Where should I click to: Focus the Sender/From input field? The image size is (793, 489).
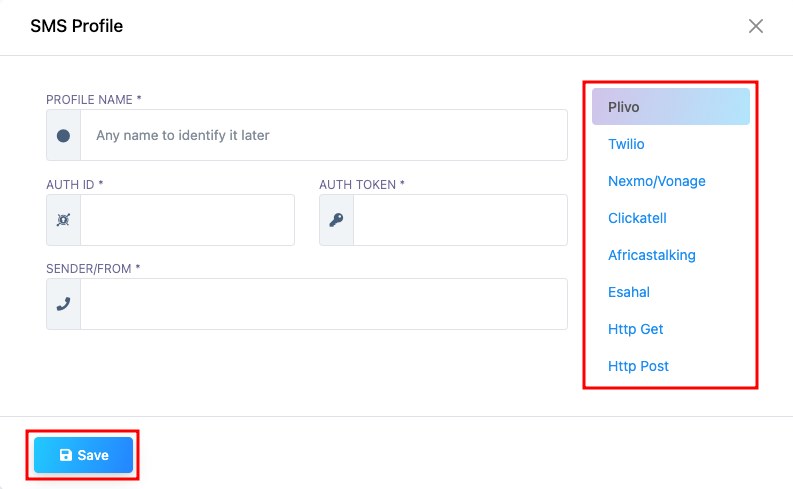point(324,304)
